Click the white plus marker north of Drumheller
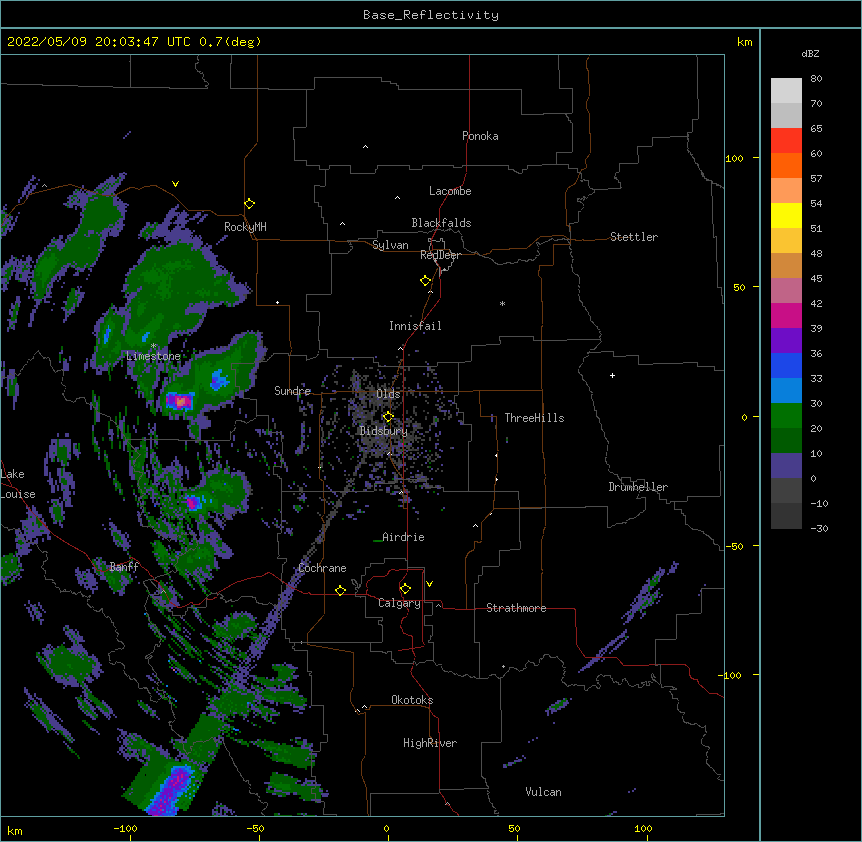 click(x=612, y=375)
